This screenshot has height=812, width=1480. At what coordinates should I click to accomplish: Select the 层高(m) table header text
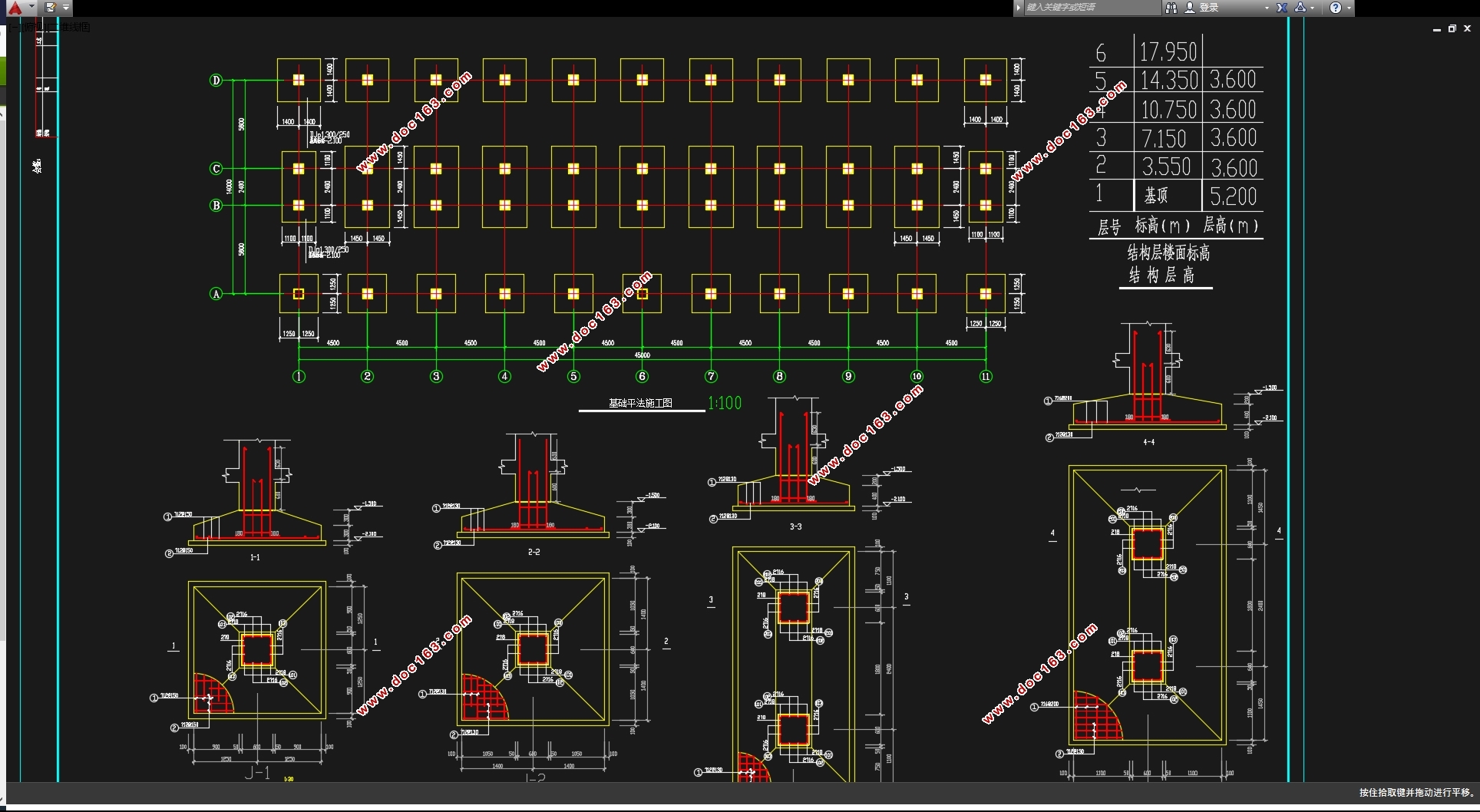(1231, 226)
